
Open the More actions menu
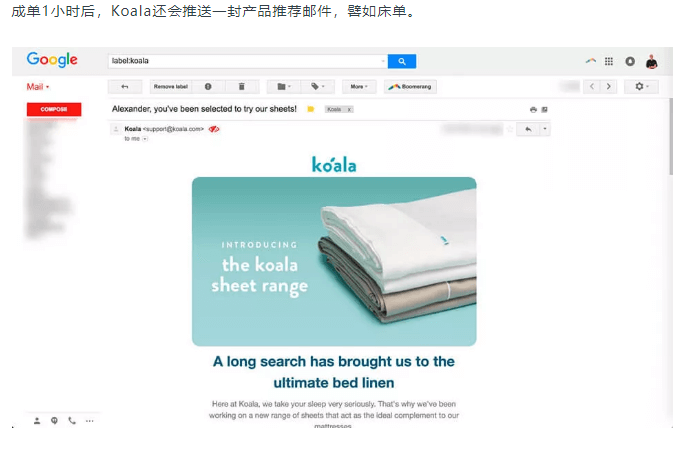pos(359,87)
